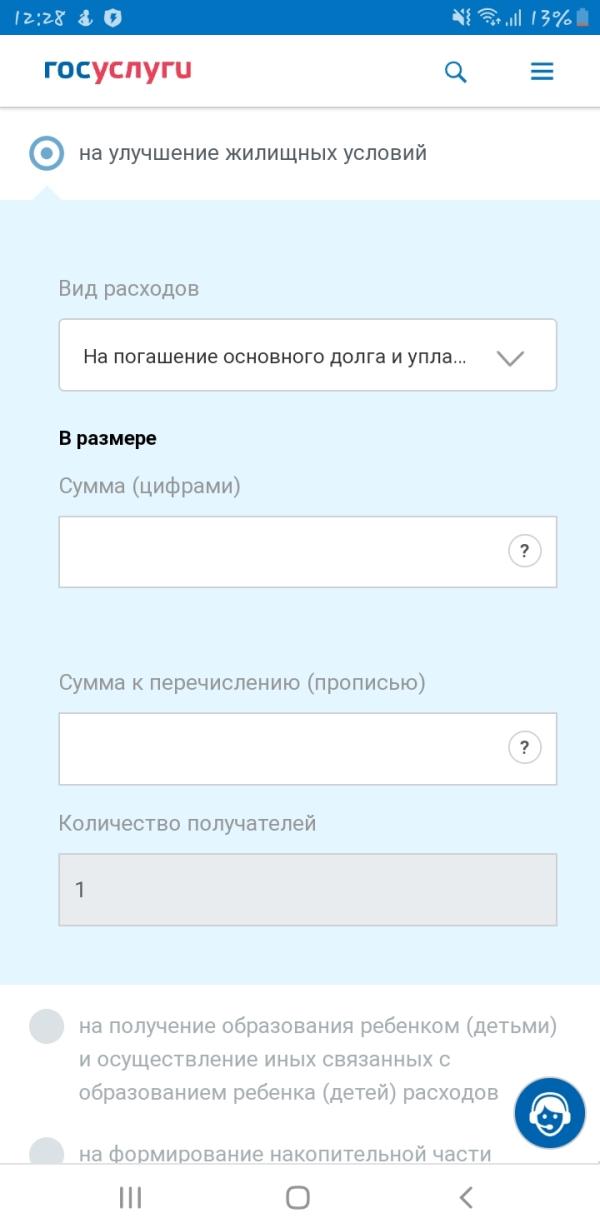600x1232 pixels.
Task: Open the support chat assistant icon
Action: pyautogui.click(x=548, y=1112)
